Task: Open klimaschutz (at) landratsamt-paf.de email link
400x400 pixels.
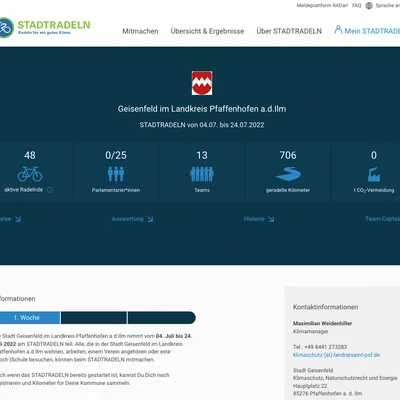Action: pyautogui.click(x=336, y=355)
